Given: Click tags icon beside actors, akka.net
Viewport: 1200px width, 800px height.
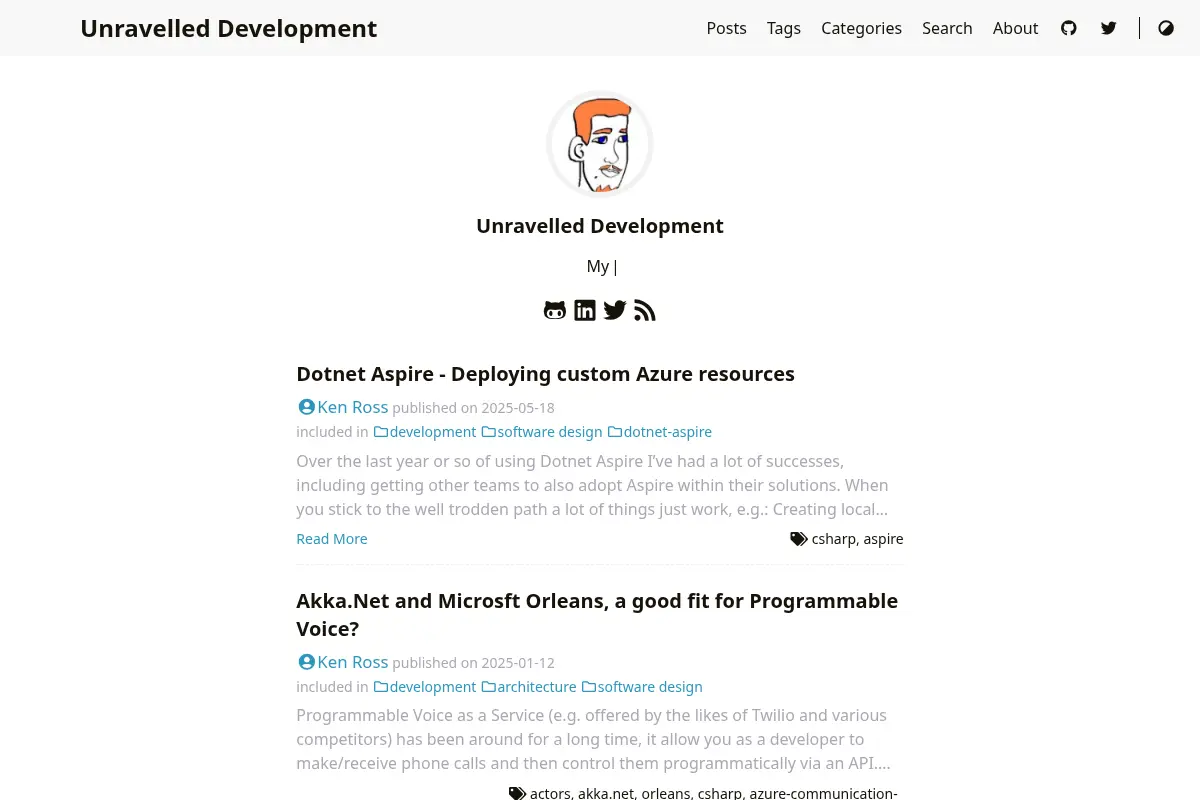Looking at the screenshot, I should 517,793.
